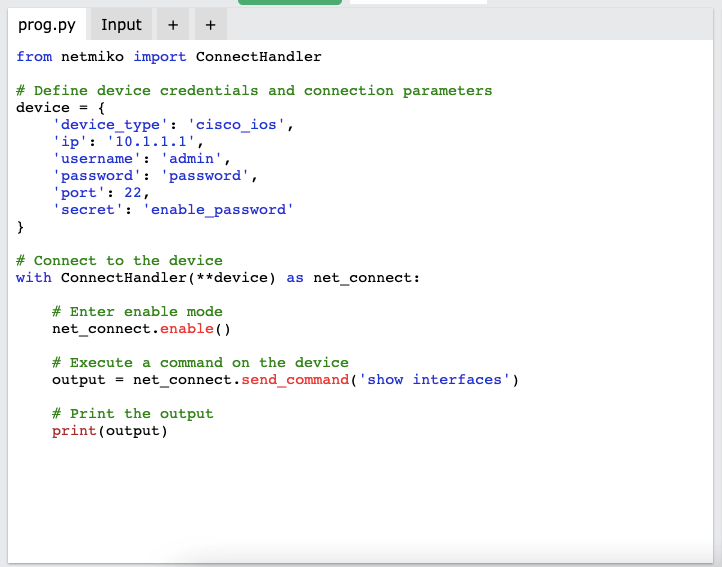Click the closing brace of the device dictionary

point(20,227)
